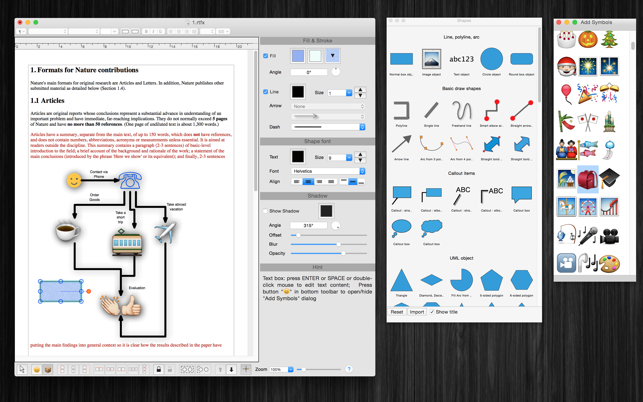Click the line Size stepper arrows

(x=360, y=93)
